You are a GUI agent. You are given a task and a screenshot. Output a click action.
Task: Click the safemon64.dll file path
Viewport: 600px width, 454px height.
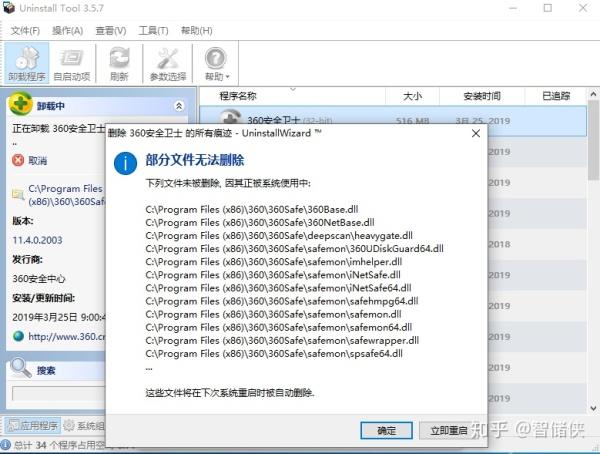click(279, 327)
